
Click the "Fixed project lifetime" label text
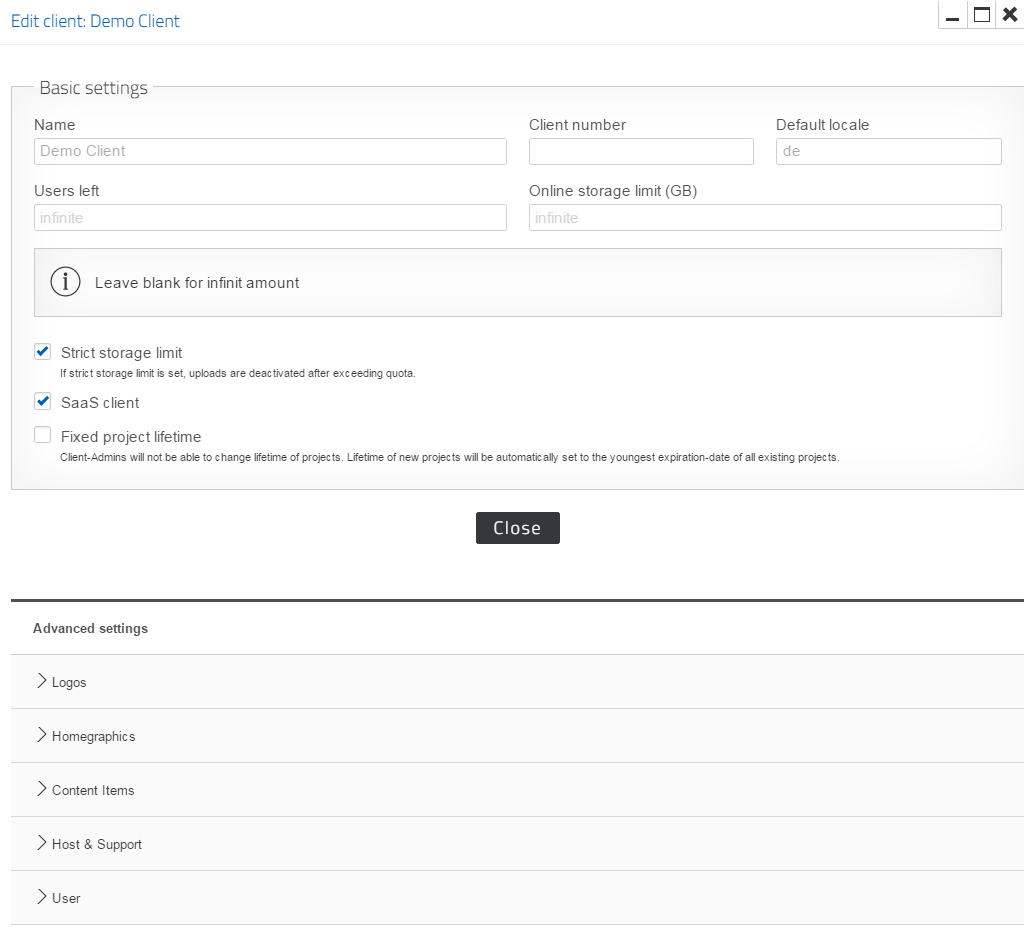click(x=131, y=437)
